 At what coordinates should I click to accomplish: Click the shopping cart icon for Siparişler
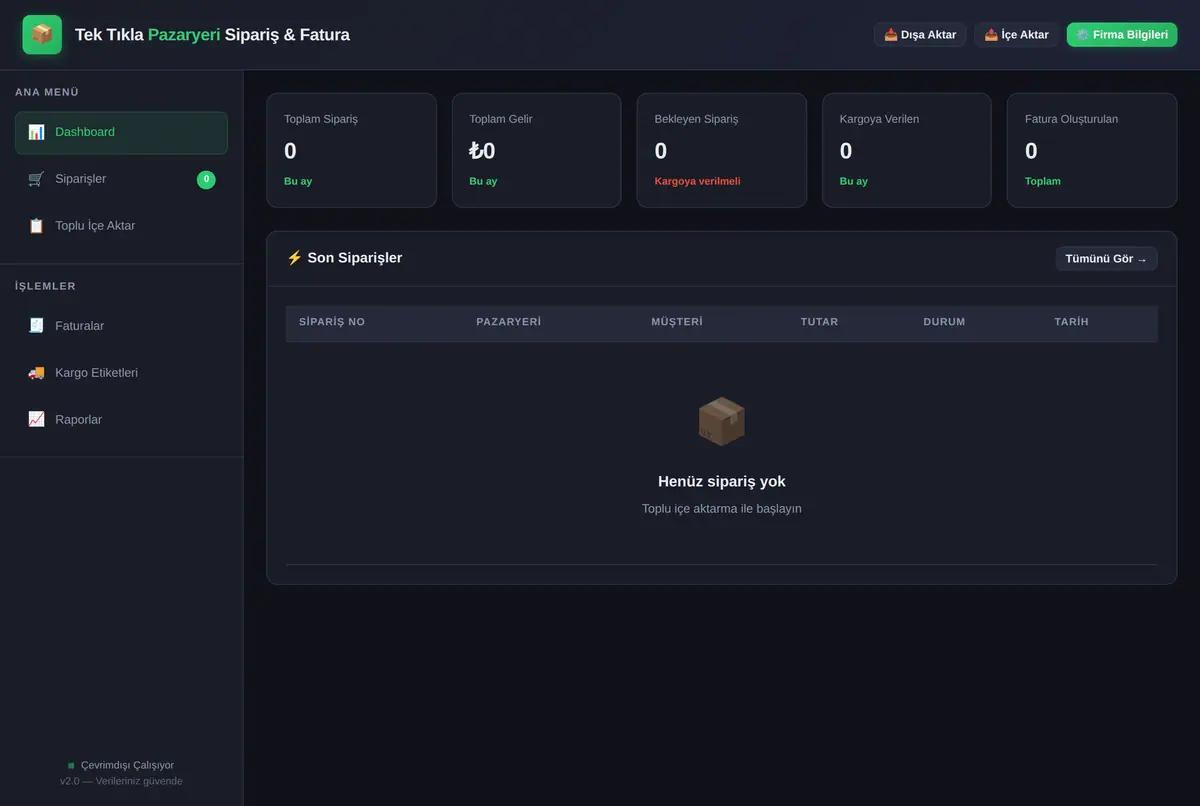(x=36, y=179)
